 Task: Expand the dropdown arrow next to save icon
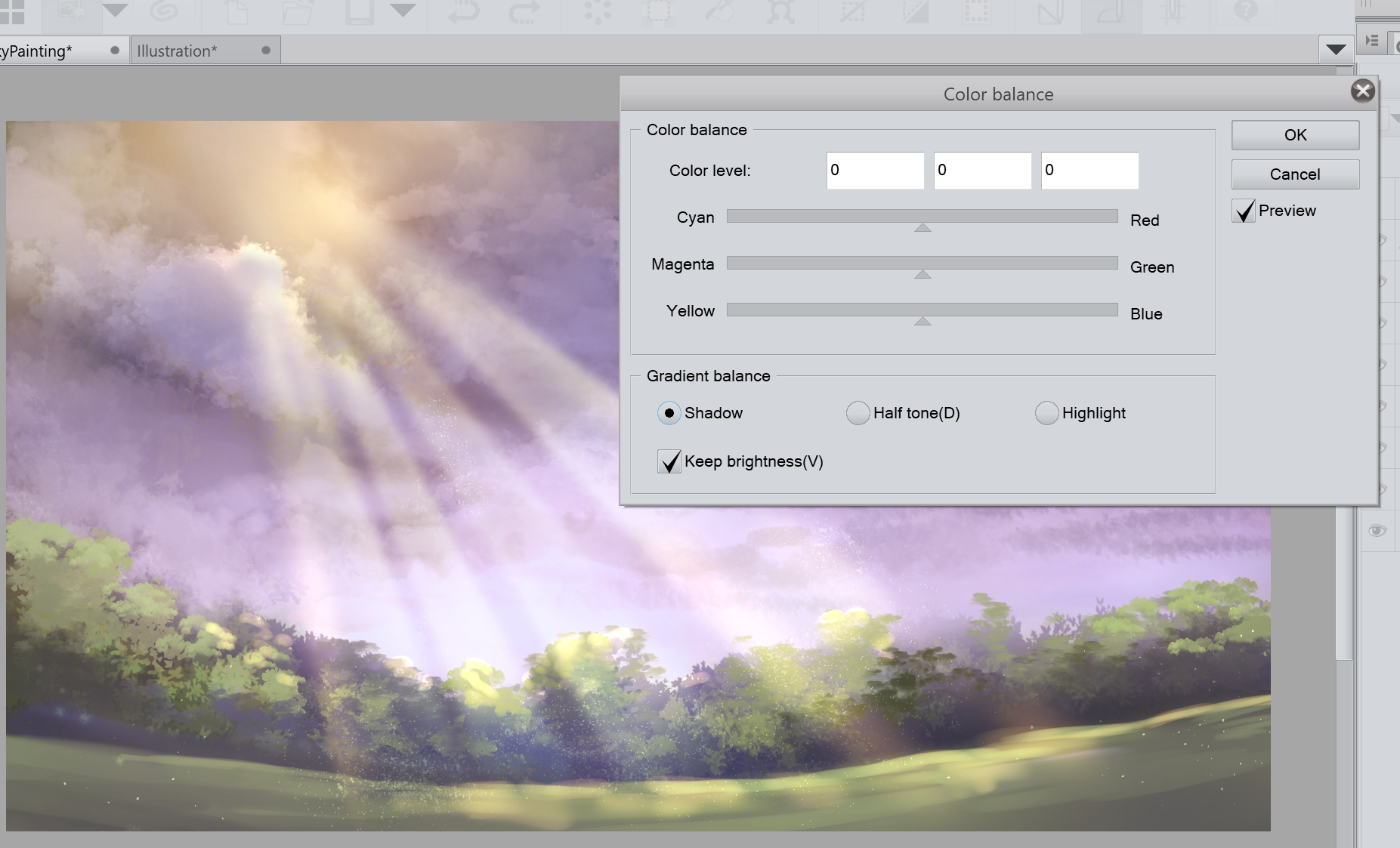point(403,11)
